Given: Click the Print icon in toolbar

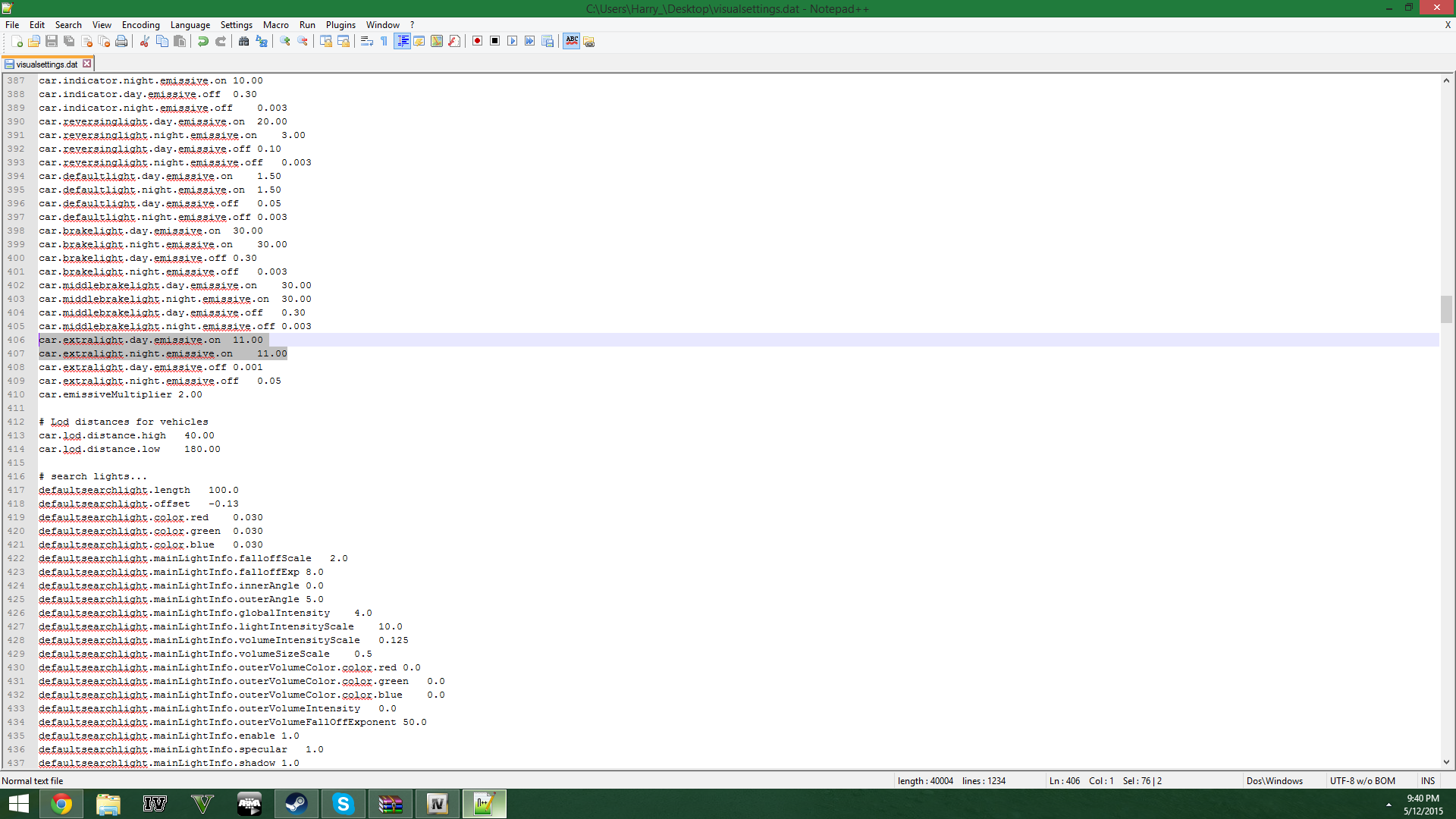Looking at the screenshot, I should pyautogui.click(x=121, y=41).
